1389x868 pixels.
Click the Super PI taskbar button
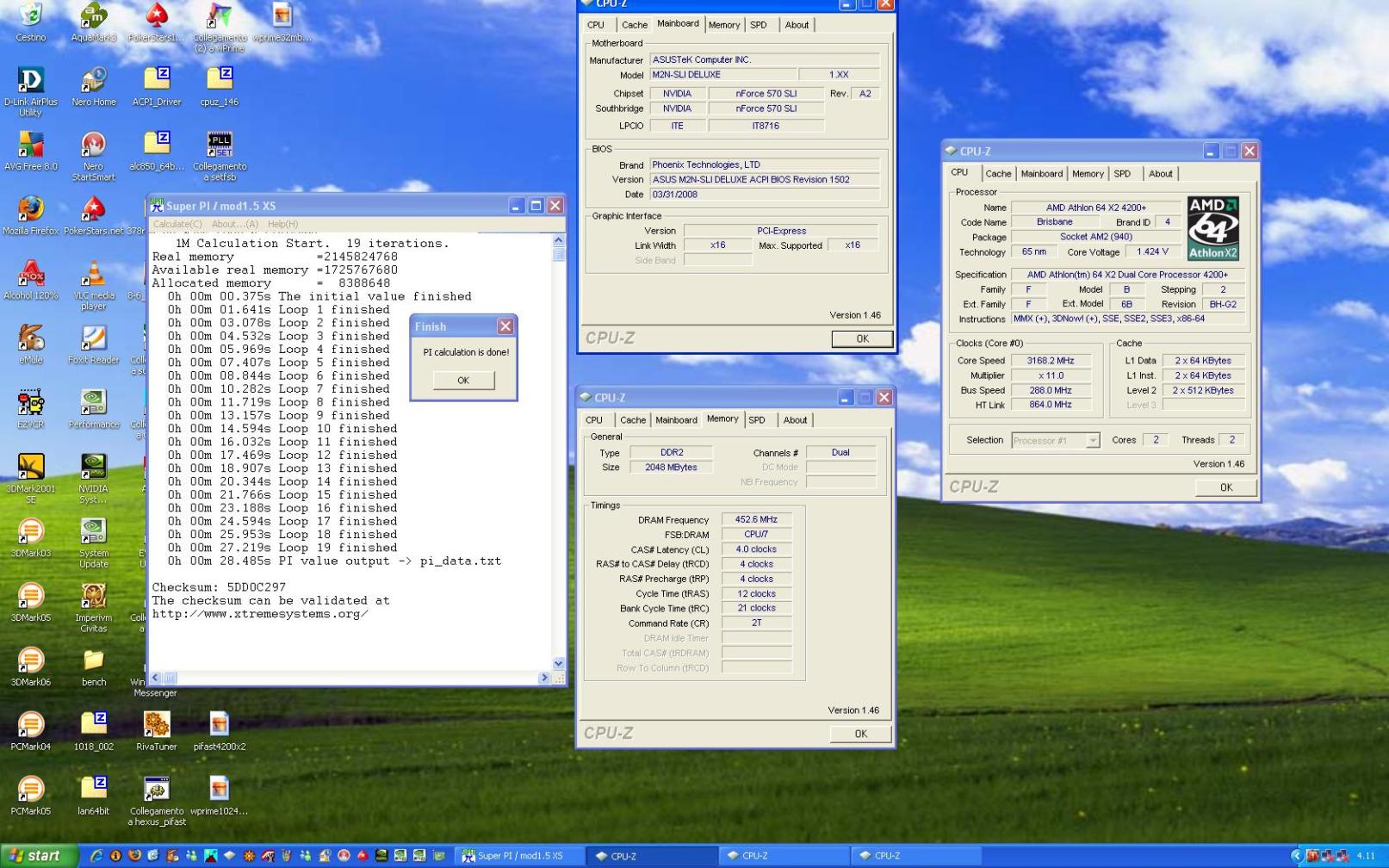(518, 856)
